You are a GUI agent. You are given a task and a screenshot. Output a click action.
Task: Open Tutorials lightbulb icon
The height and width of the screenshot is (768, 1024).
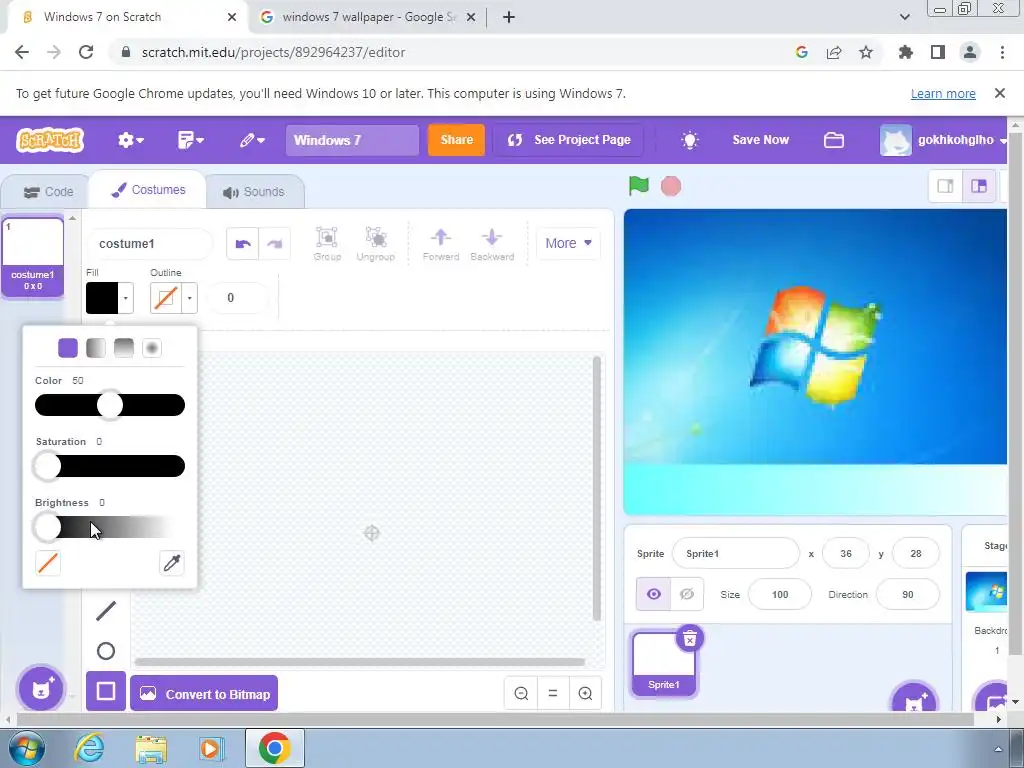[690, 140]
